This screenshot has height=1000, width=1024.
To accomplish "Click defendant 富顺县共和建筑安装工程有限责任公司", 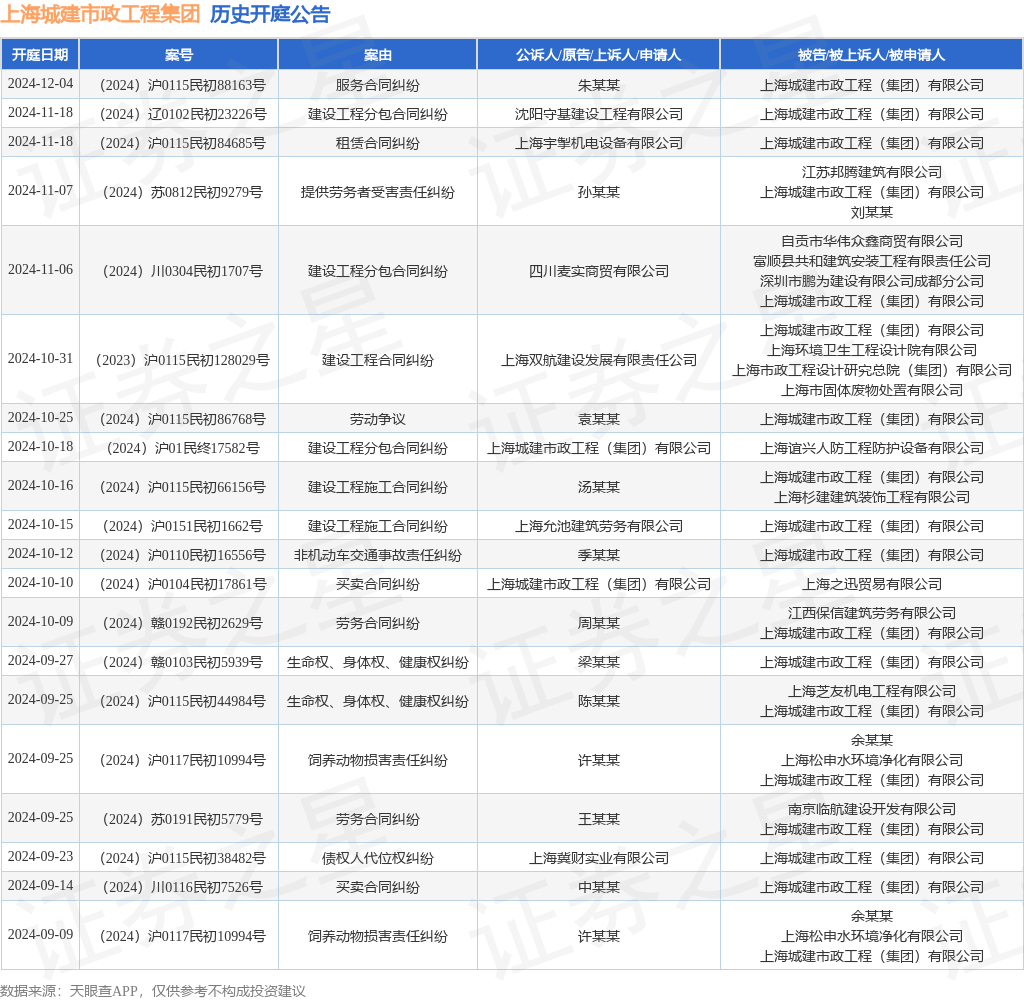I will 871,261.
